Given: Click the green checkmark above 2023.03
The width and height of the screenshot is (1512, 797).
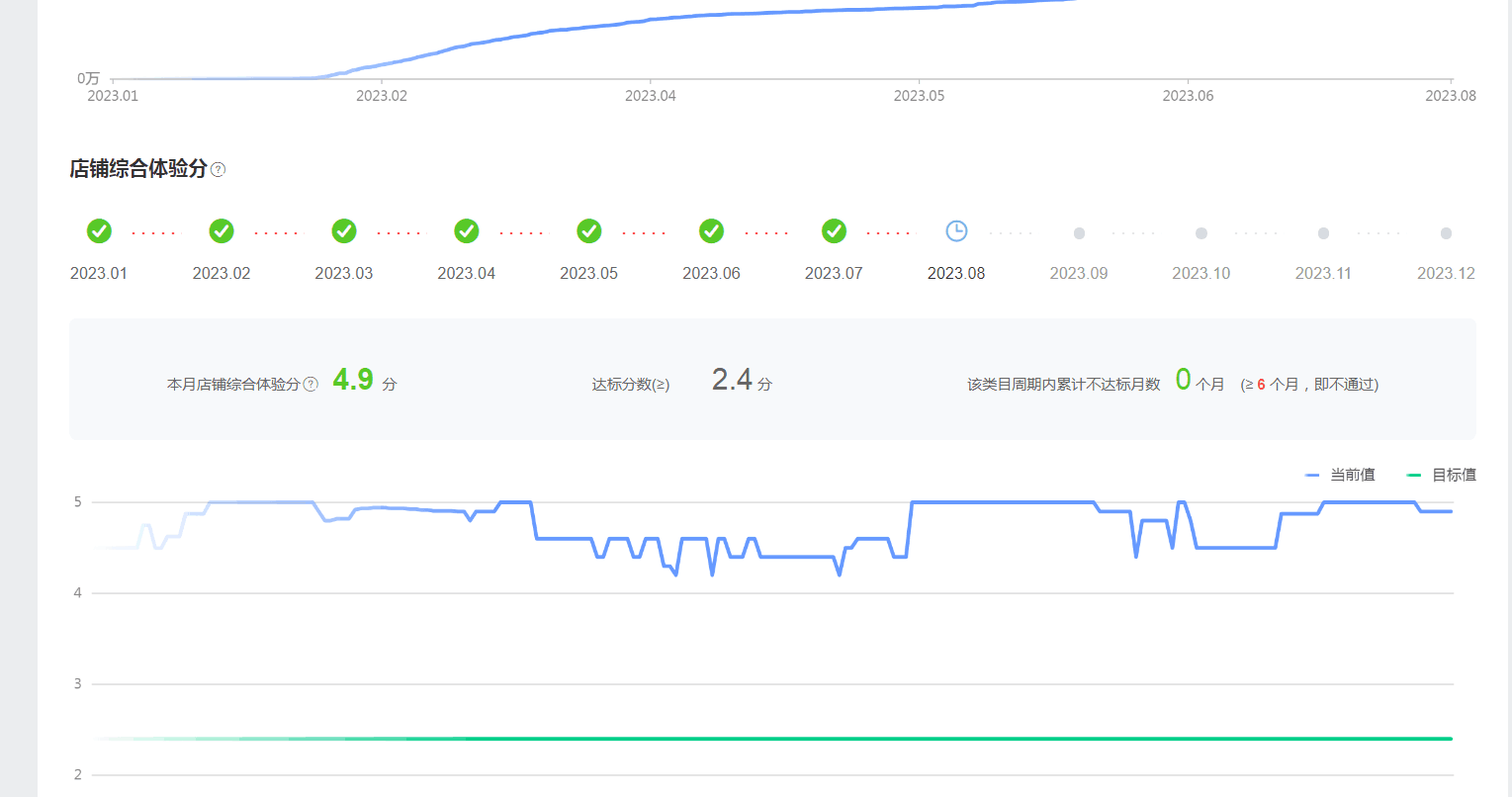Looking at the screenshot, I should 344,231.
